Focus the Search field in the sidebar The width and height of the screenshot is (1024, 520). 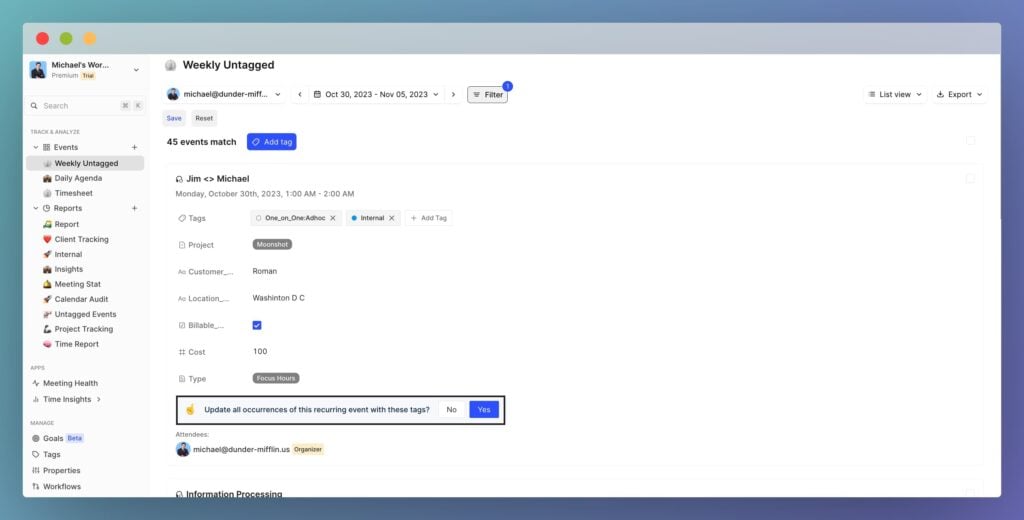coord(86,106)
